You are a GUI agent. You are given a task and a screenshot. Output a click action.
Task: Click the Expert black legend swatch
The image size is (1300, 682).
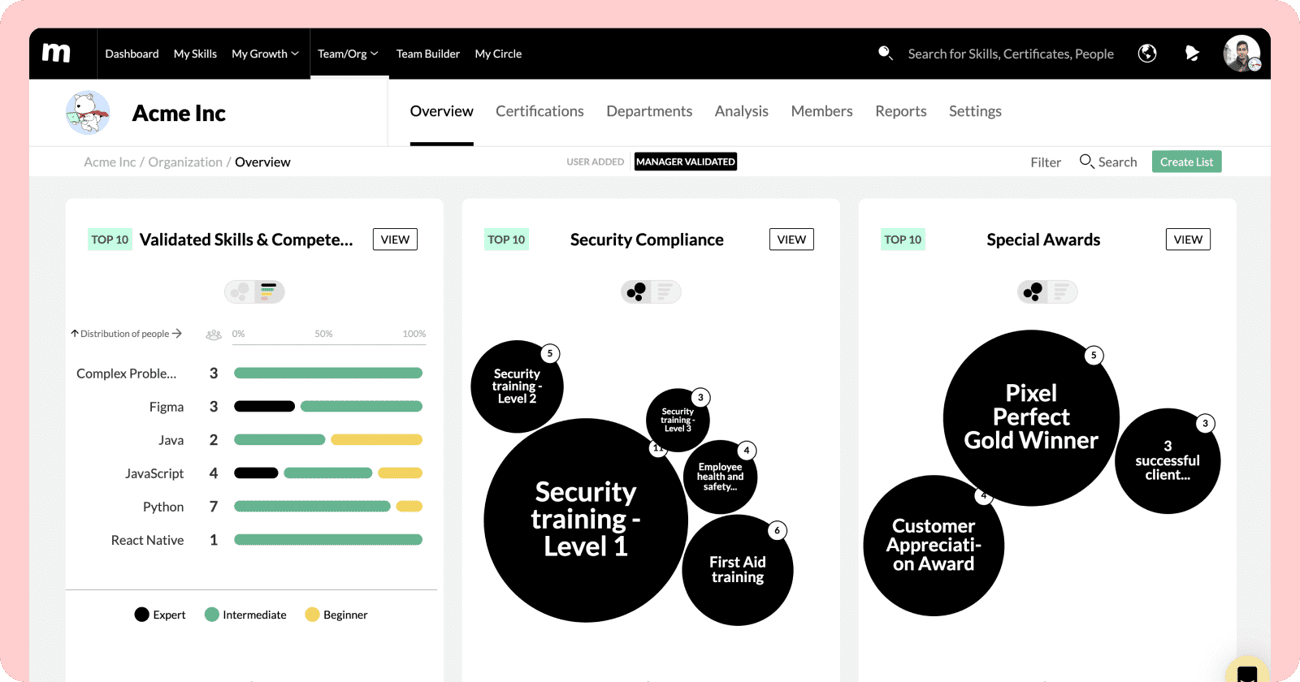tap(142, 614)
